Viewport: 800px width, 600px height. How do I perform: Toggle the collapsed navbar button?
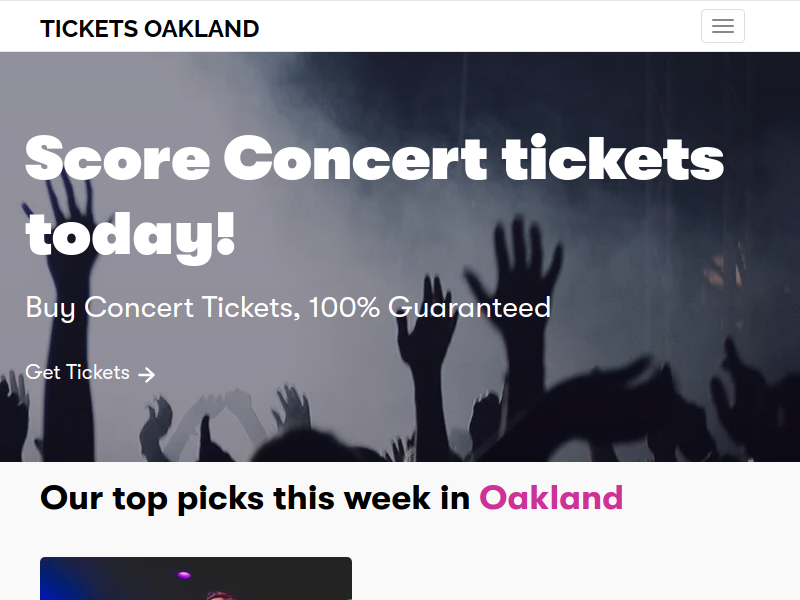pyautogui.click(x=722, y=26)
